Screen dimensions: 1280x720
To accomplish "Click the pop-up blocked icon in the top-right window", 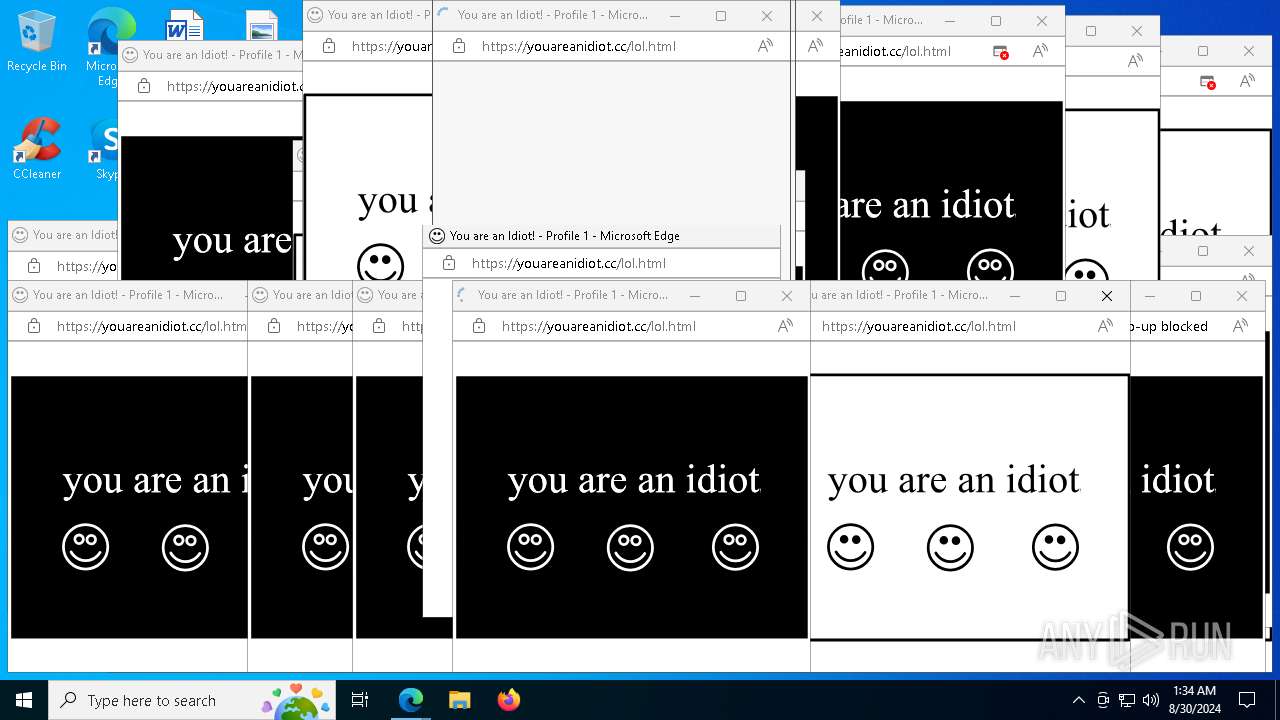I will point(1207,81).
